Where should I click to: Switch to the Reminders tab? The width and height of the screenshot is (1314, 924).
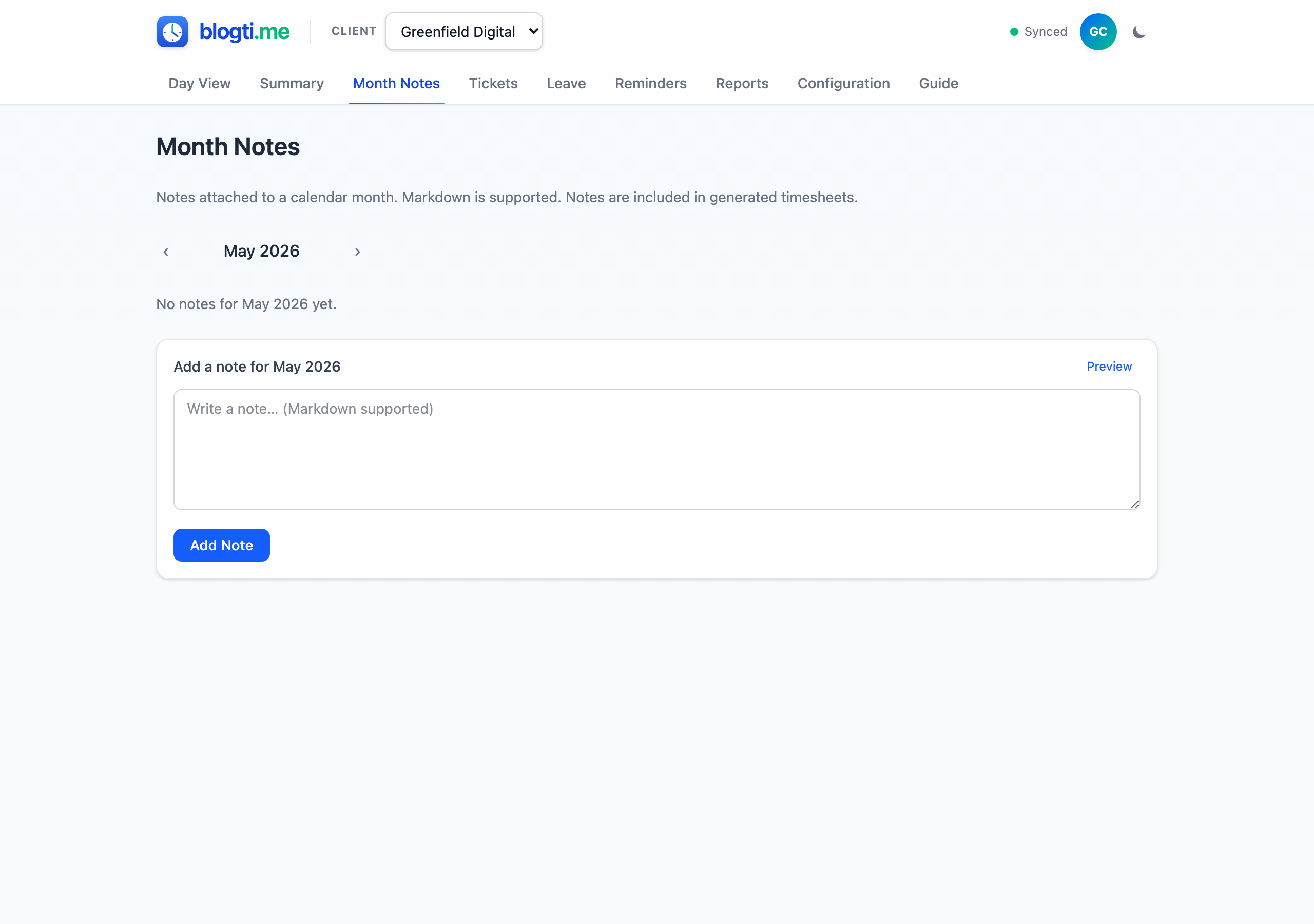coord(651,84)
